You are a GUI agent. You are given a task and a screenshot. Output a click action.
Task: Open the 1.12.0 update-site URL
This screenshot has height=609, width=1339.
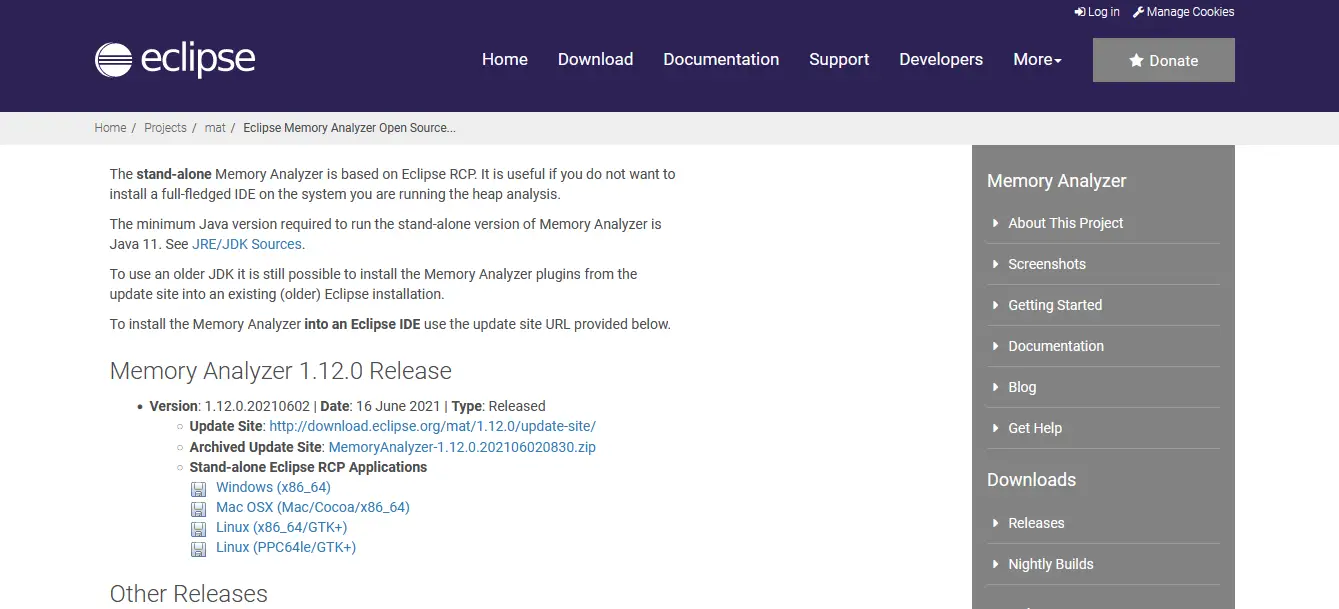point(432,426)
